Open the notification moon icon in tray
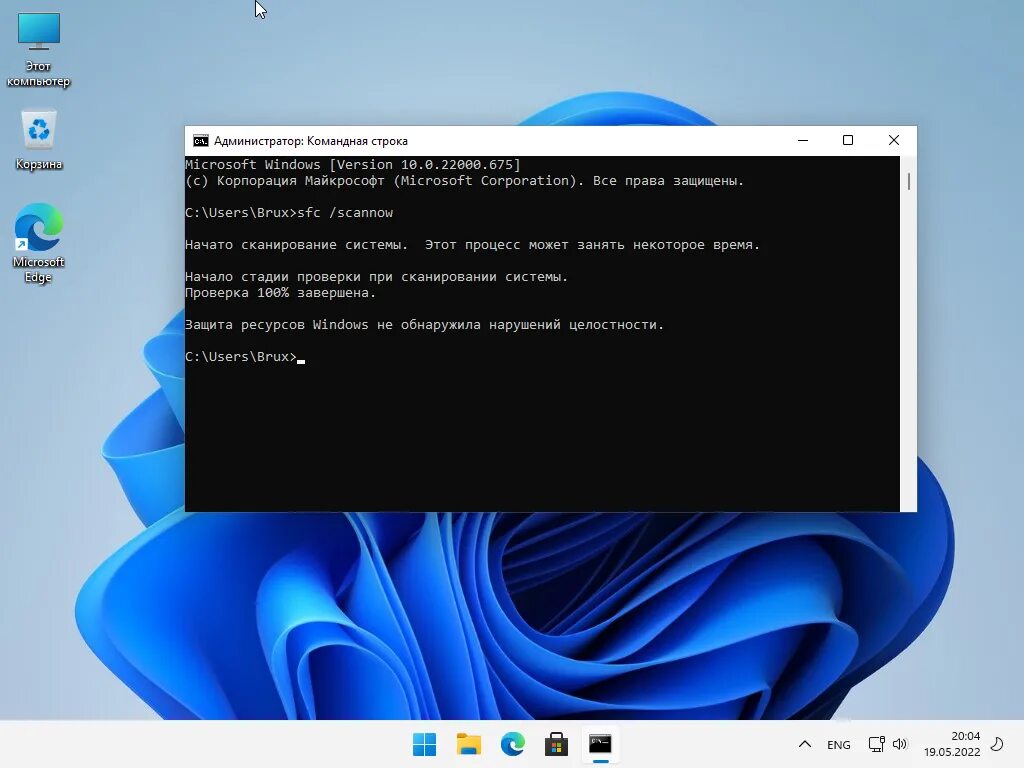The image size is (1024, 768). [997, 744]
